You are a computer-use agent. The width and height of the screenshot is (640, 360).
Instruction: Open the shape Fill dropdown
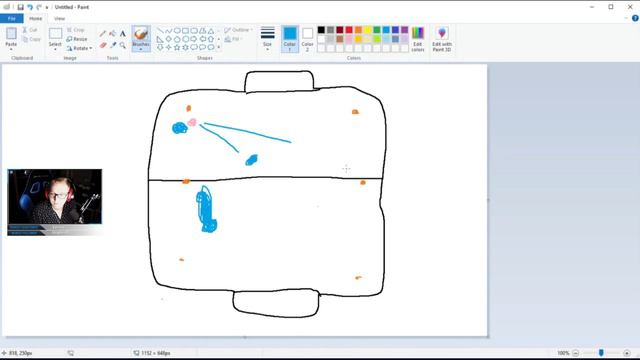tap(233, 39)
